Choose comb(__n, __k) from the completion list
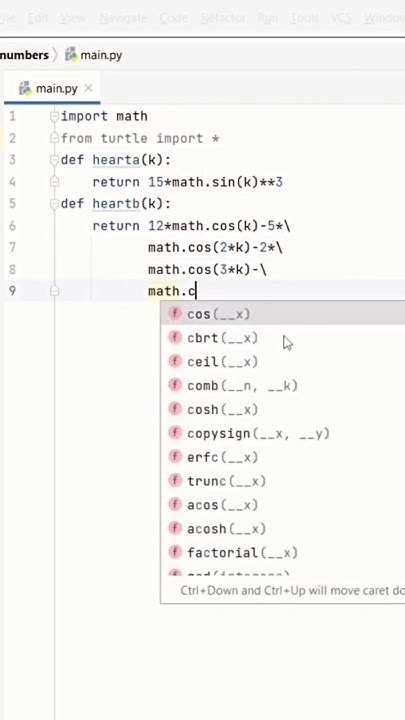Viewport: 405px width, 720px height. 282,386
